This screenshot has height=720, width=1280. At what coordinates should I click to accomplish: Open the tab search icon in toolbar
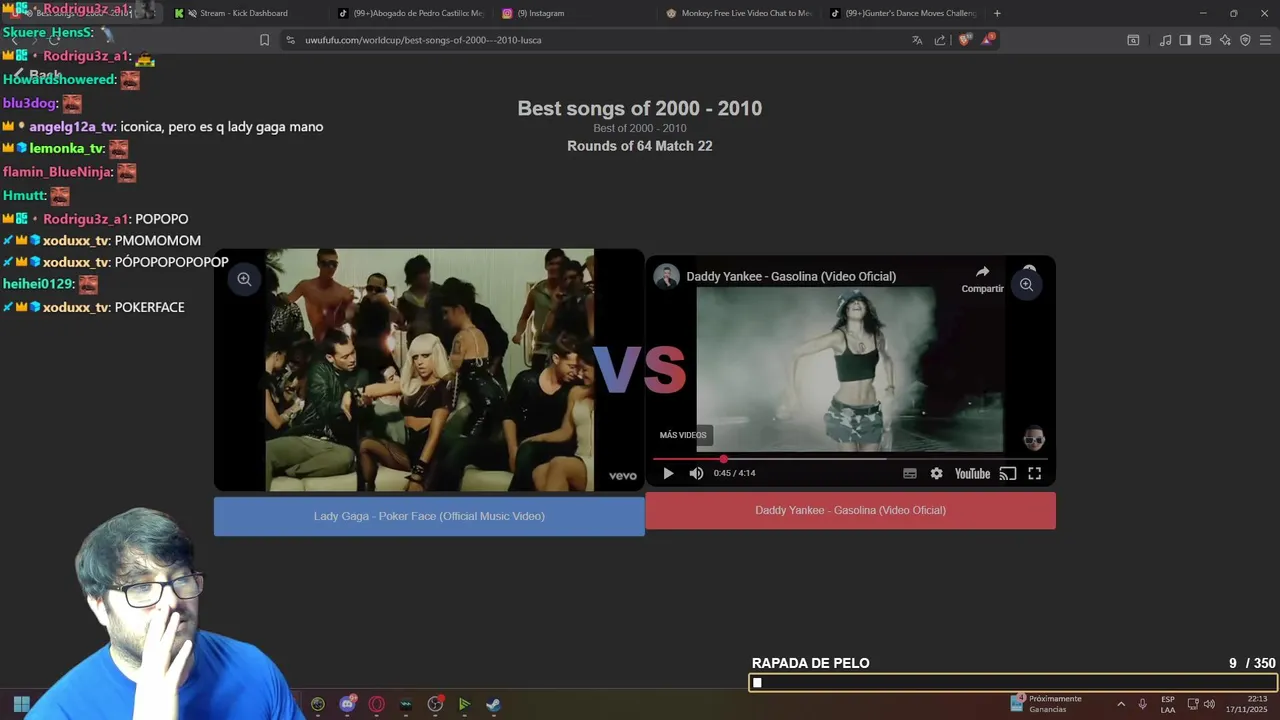1133,40
